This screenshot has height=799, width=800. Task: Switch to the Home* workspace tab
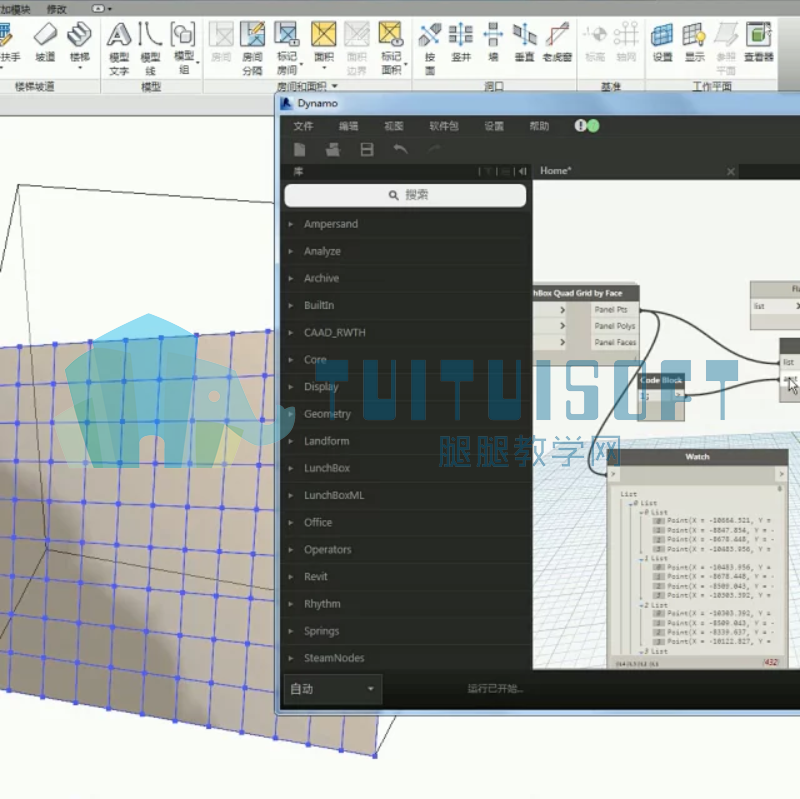(x=556, y=171)
